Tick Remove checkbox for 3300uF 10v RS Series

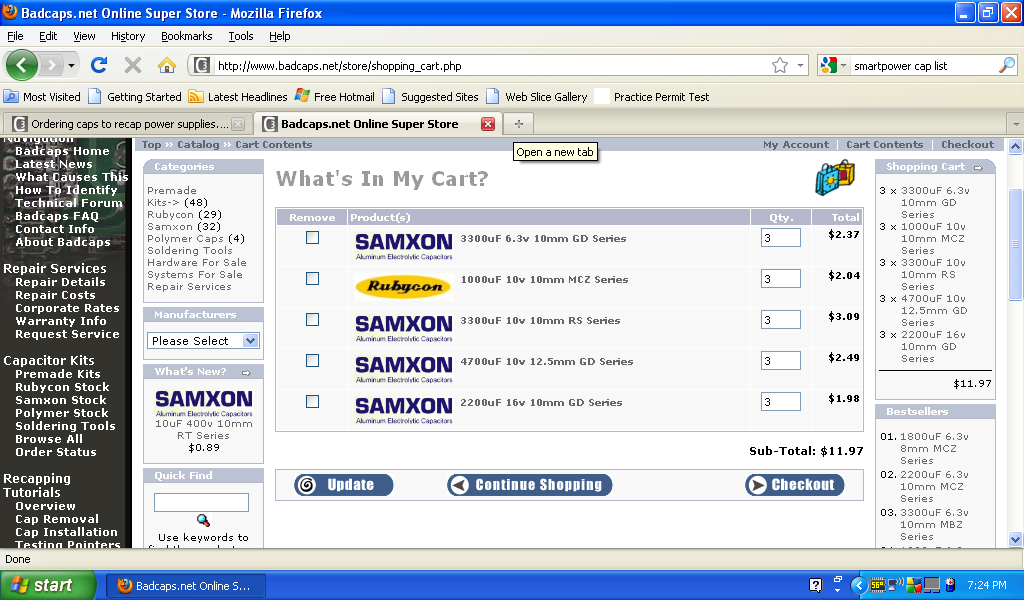(312, 320)
